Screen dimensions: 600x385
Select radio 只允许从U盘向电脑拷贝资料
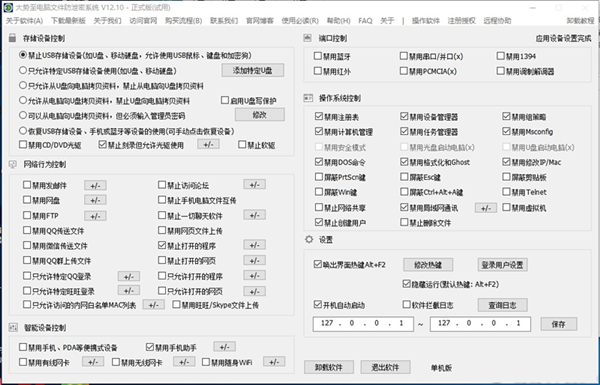23,85
